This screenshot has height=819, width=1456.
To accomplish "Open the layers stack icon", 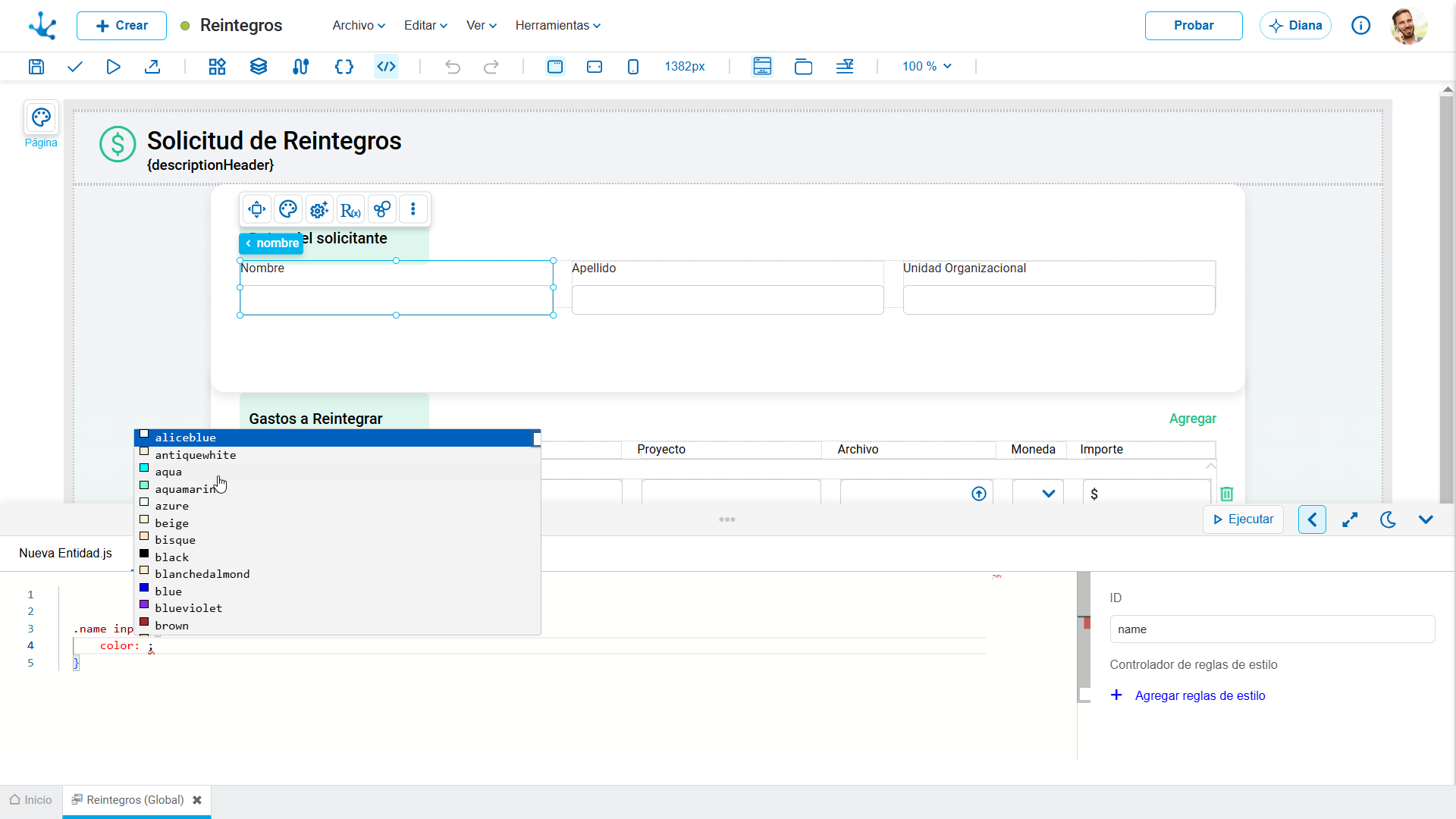I will pos(259,67).
